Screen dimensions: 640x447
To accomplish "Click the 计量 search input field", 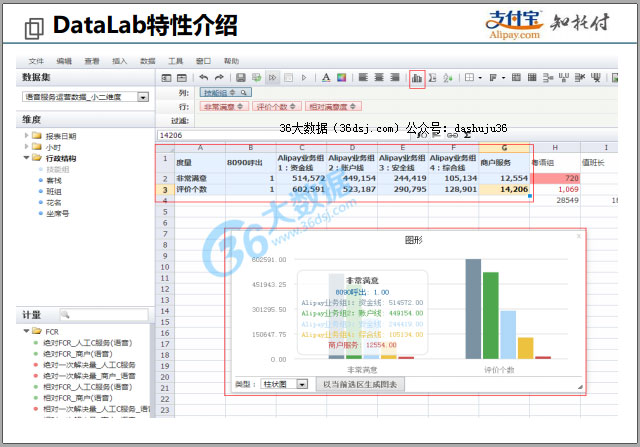I will [104, 315].
